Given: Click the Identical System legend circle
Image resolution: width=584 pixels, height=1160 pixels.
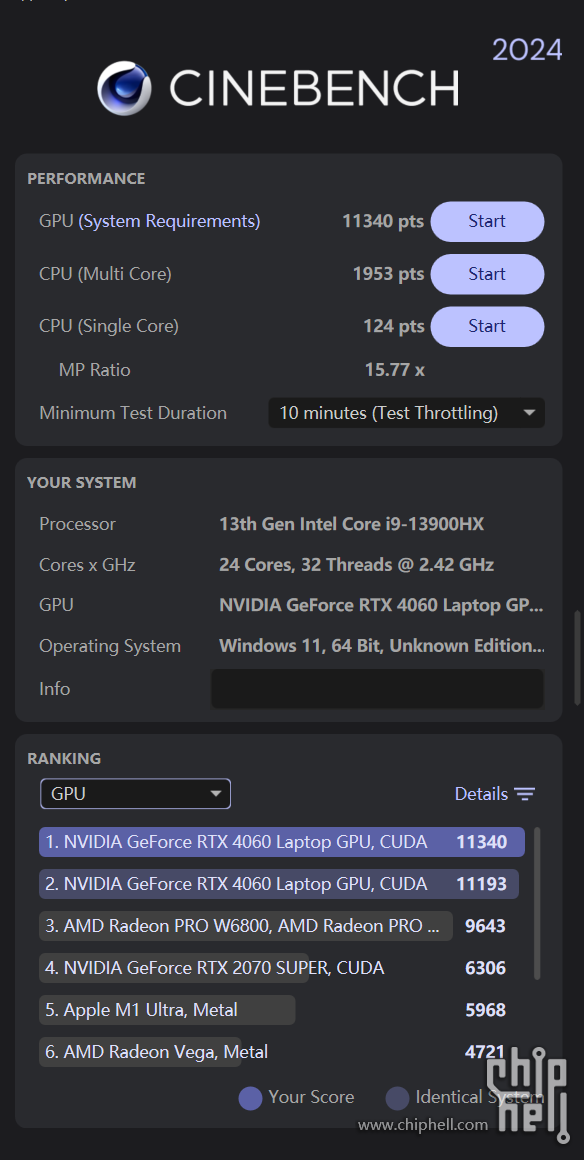Looking at the screenshot, I should [x=397, y=1099].
